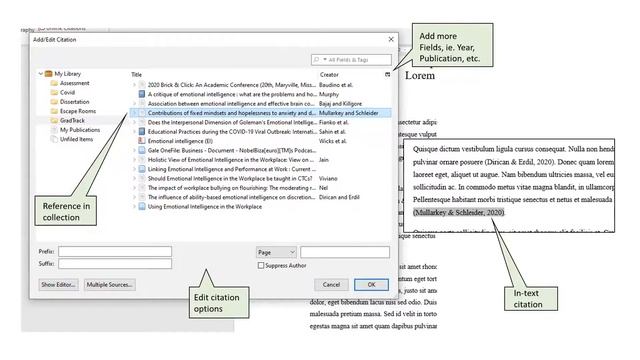
Task: Click the GradTrack folder icon
Action: 54,121
